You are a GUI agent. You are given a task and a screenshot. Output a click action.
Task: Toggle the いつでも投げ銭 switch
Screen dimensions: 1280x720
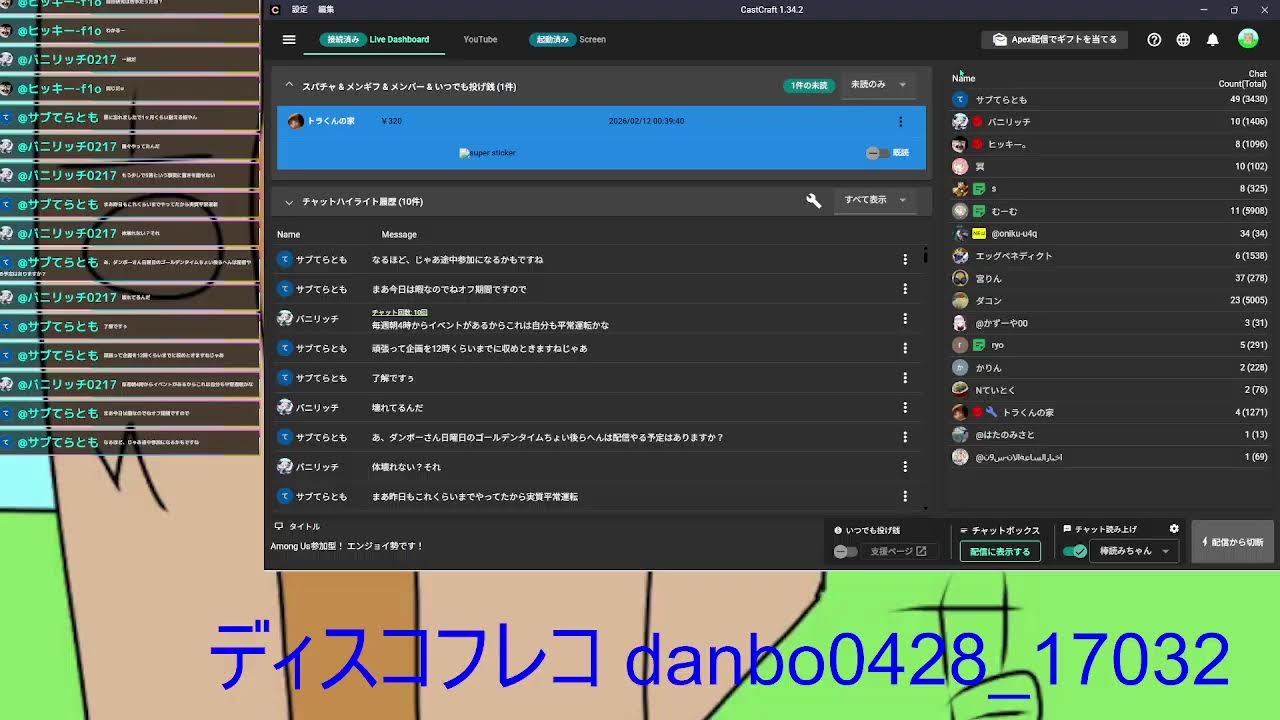pyautogui.click(x=846, y=551)
